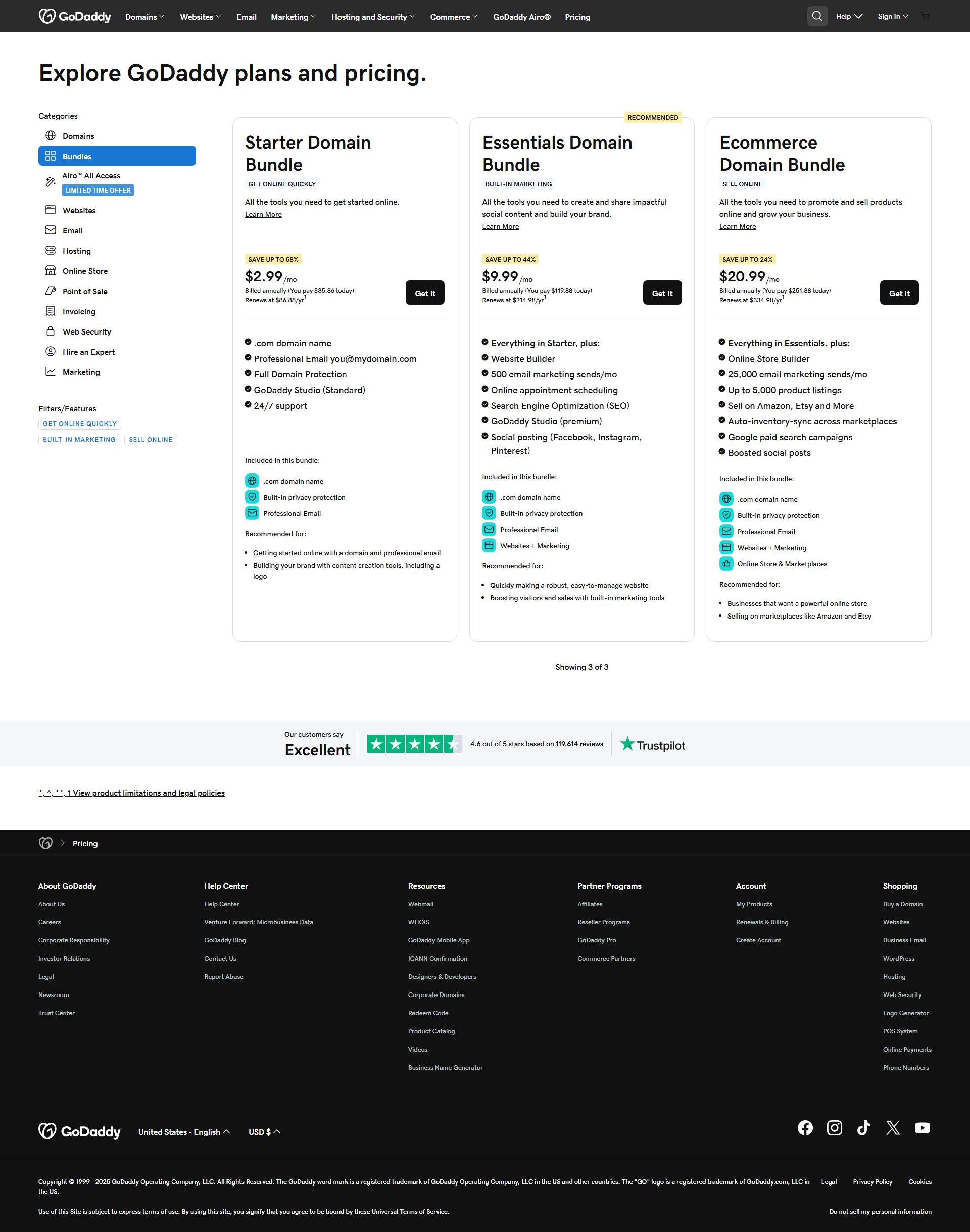Image resolution: width=970 pixels, height=1232 pixels.
Task: Click Get It for Starter Domain Bundle
Action: [x=425, y=293]
